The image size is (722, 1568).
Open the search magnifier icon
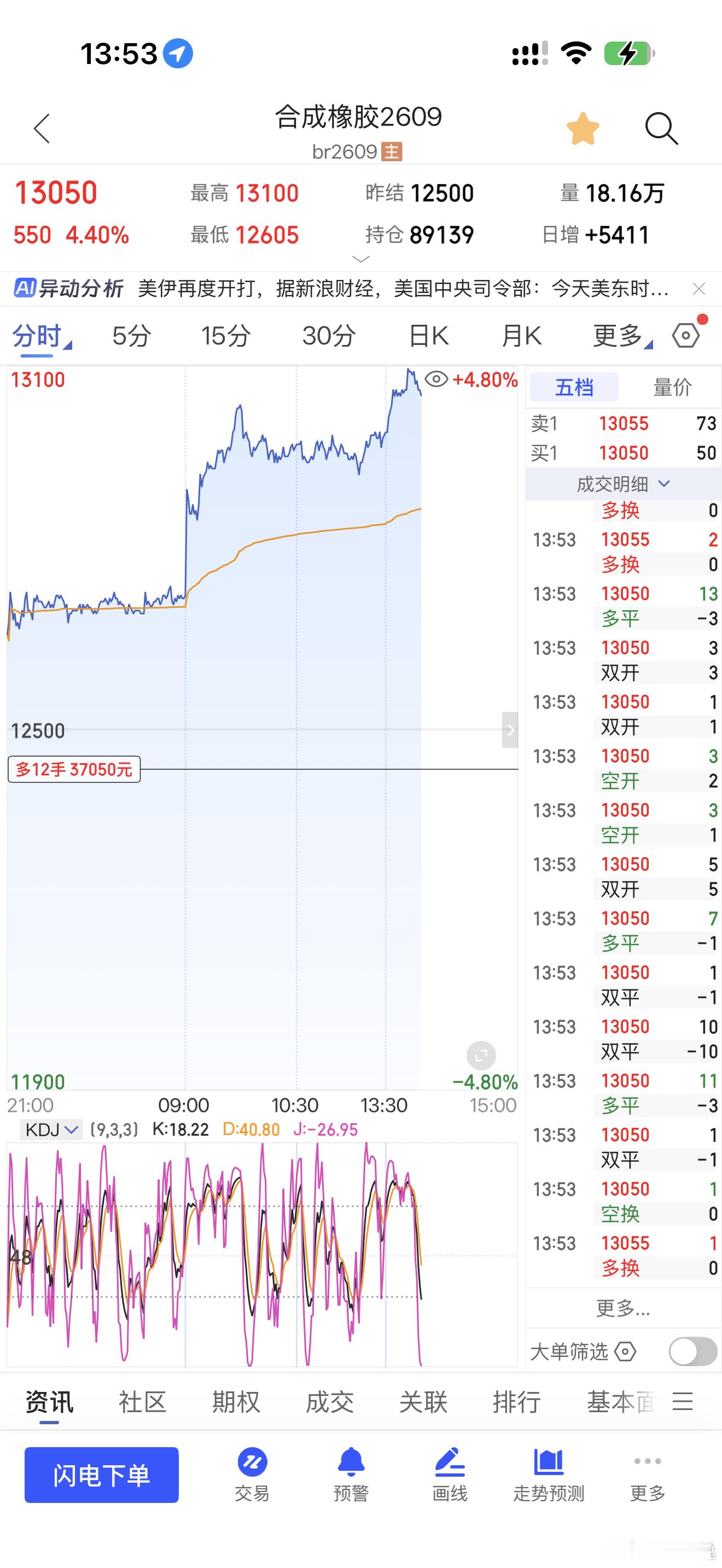[x=661, y=128]
